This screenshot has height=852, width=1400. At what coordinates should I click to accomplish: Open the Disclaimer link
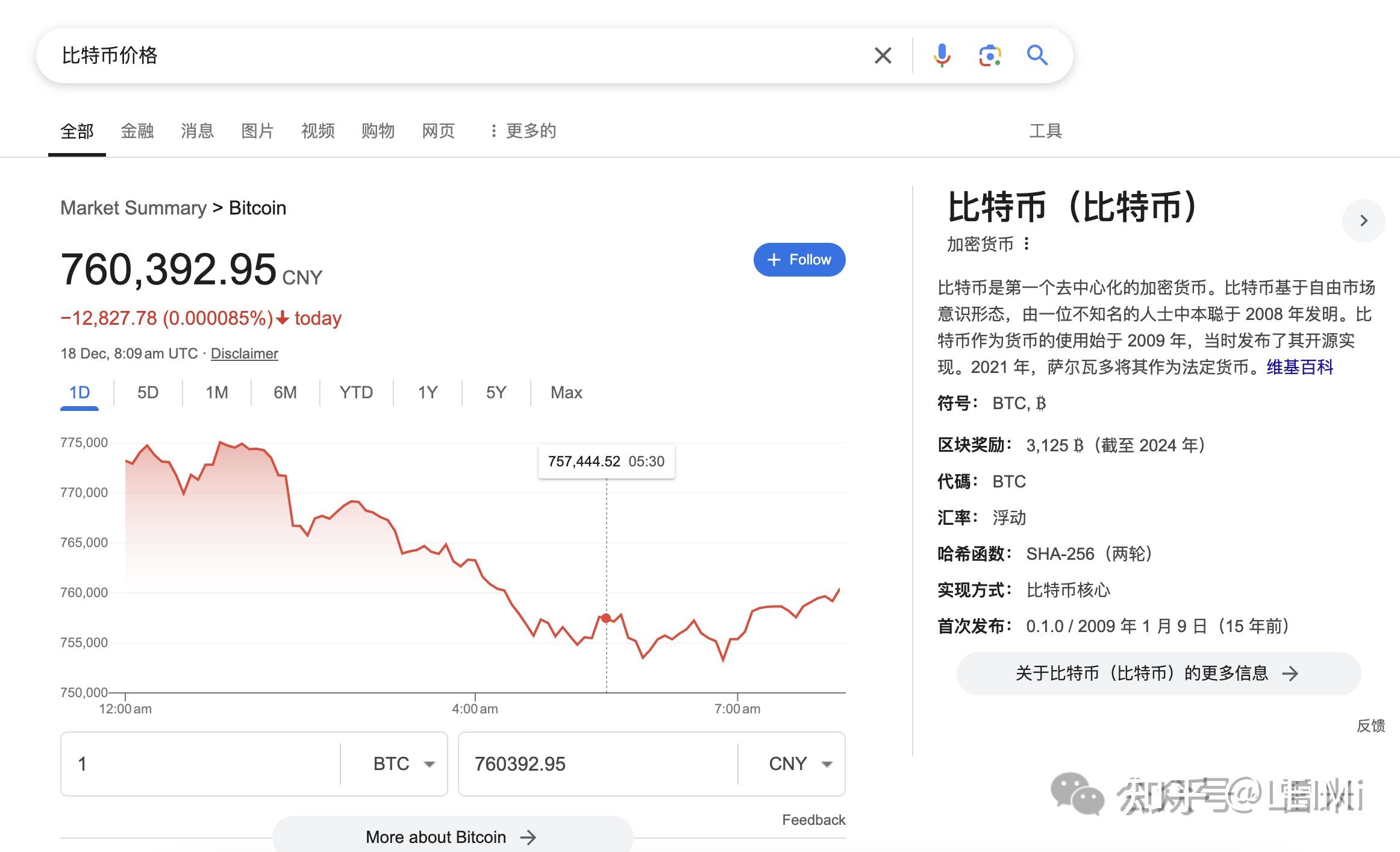click(x=244, y=354)
